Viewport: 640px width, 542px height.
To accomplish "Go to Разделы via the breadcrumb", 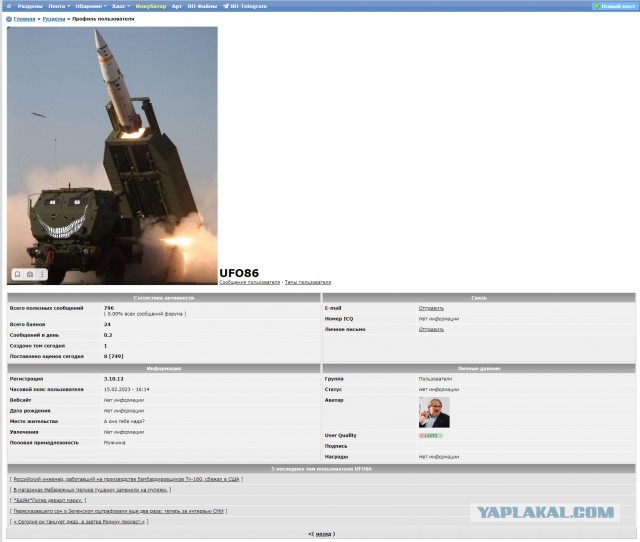I will (x=54, y=19).
